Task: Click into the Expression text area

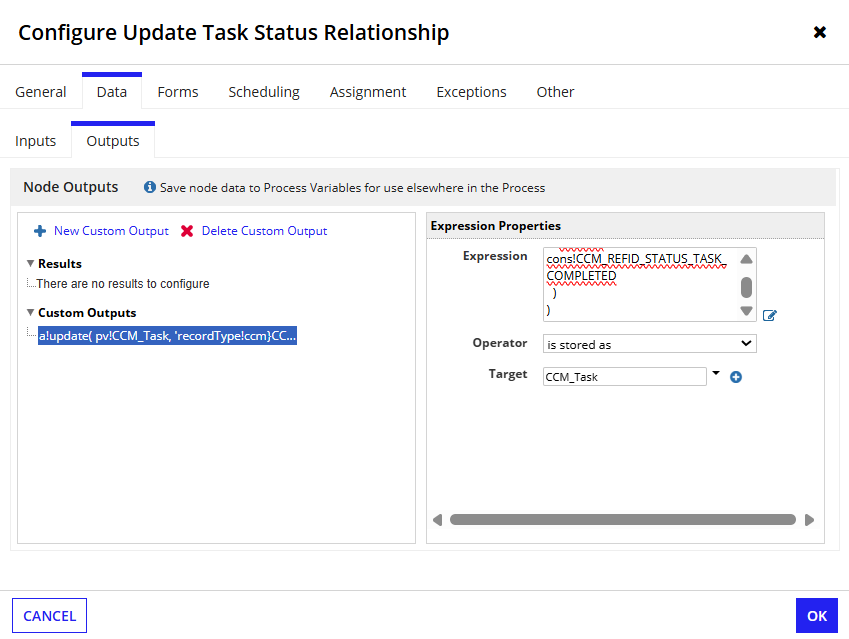Action: click(x=641, y=285)
